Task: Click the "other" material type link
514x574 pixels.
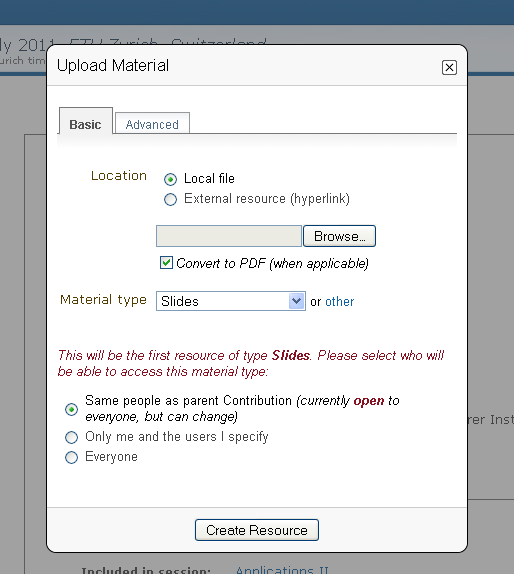Action: coord(339,301)
